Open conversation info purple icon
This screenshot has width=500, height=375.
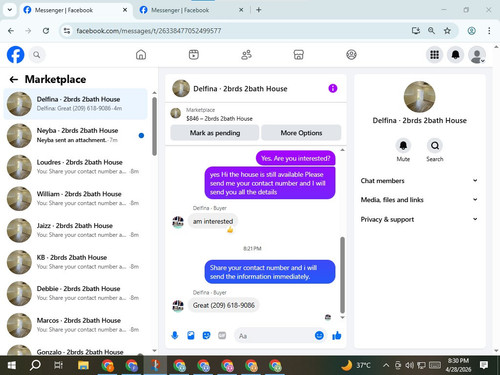pyautogui.click(x=333, y=88)
